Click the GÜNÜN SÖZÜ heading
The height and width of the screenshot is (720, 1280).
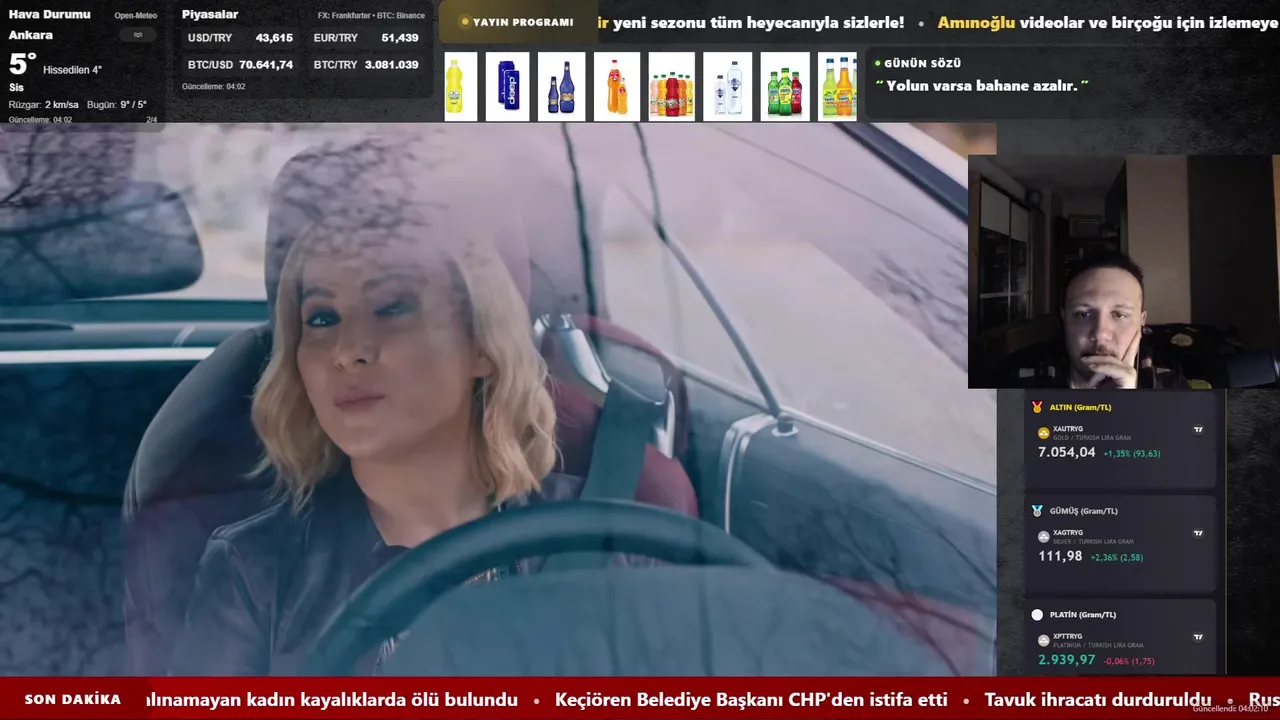point(922,63)
